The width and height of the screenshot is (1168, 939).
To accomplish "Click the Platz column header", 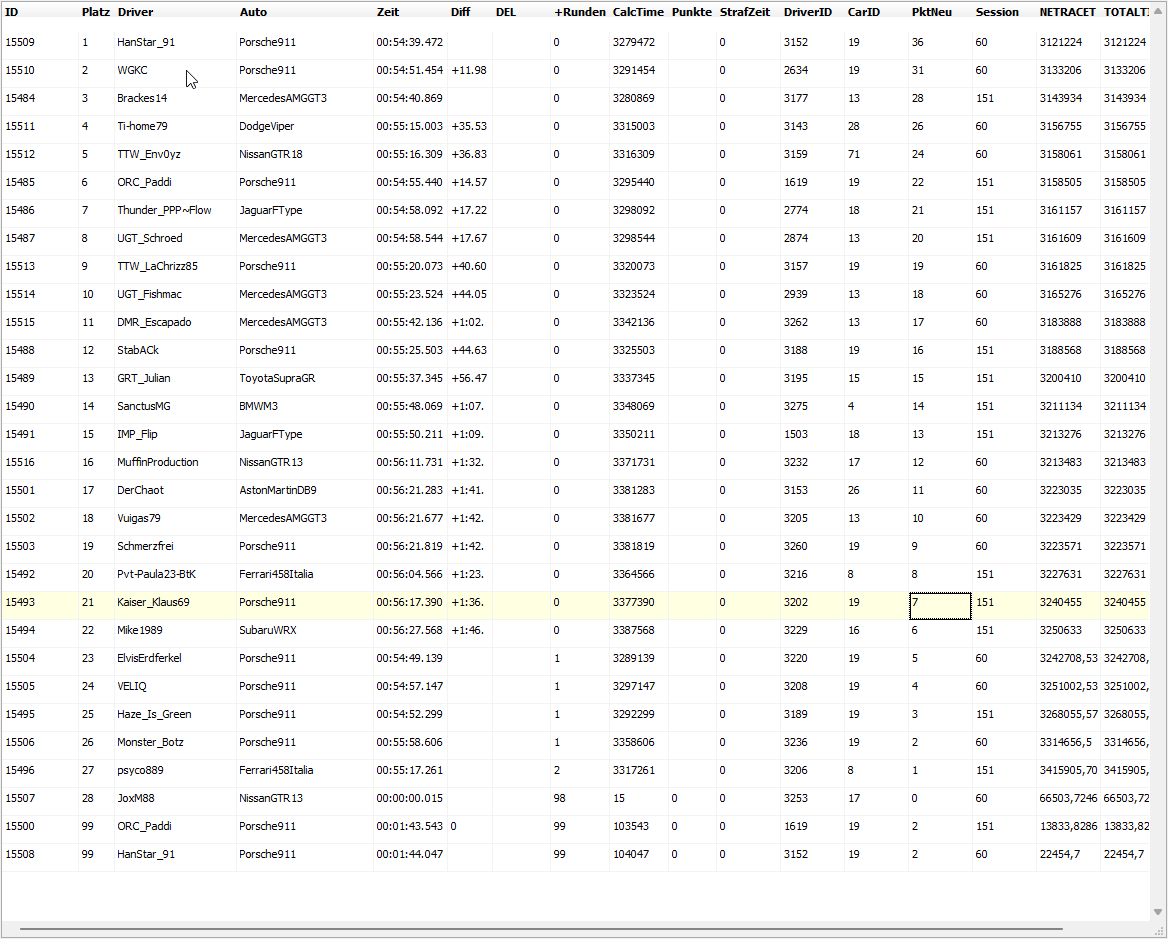I will pos(95,12).
